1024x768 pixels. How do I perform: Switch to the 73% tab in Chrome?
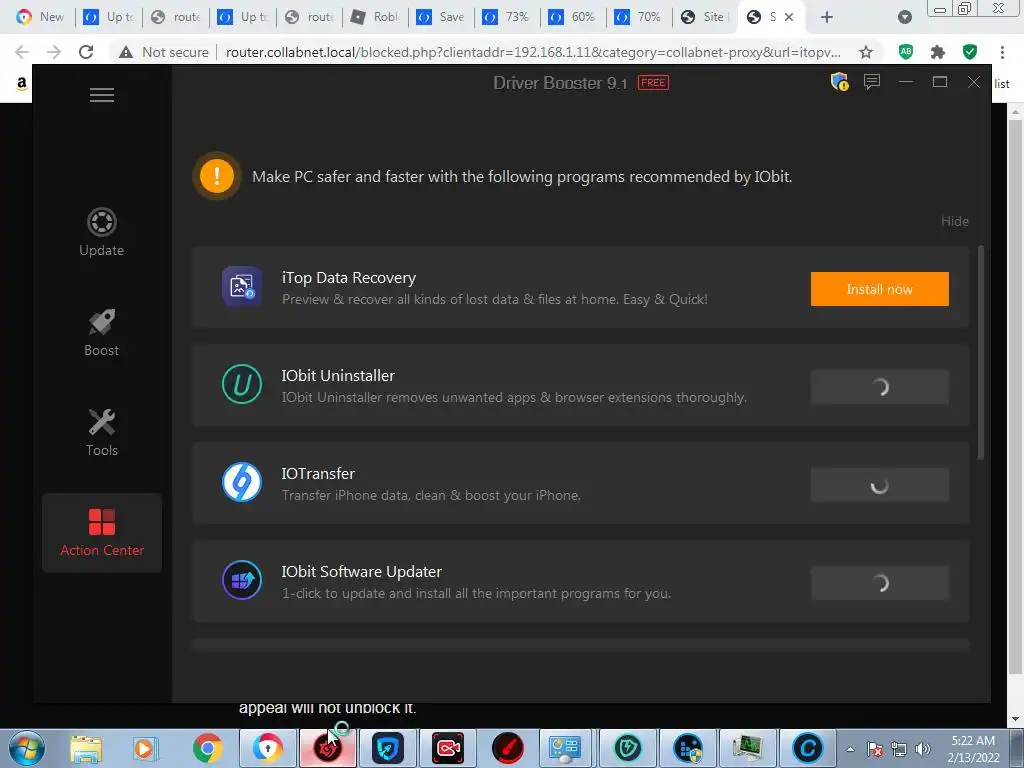(507, 17)
